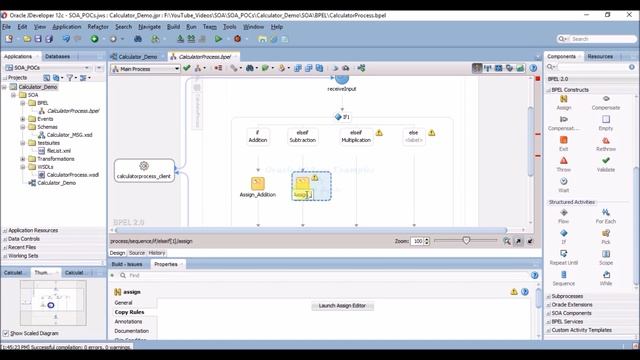
Task: Choose the Wait activity icon
Action: [564, 181]
